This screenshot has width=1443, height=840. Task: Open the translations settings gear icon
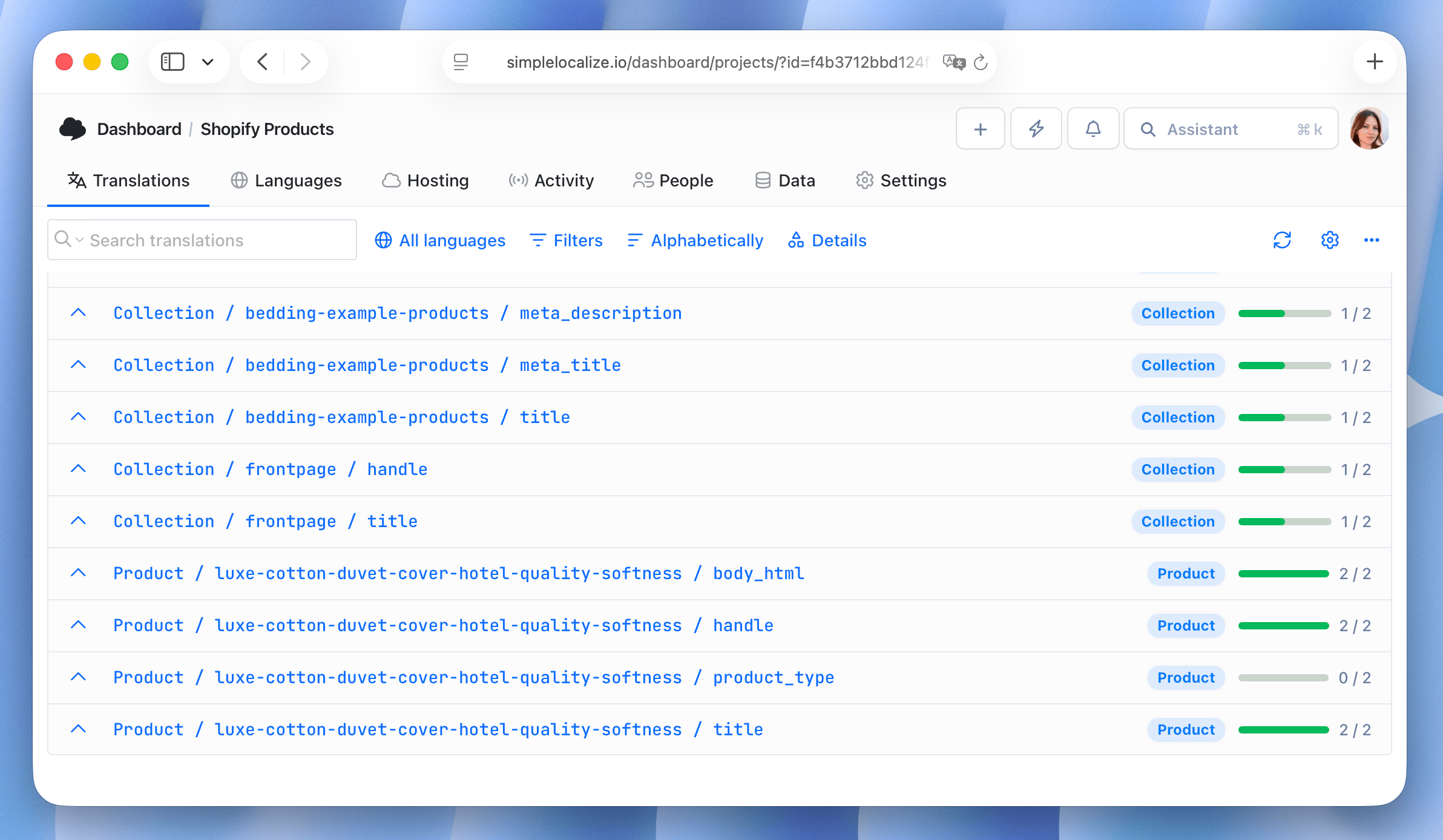click(x=1329, y=240)
